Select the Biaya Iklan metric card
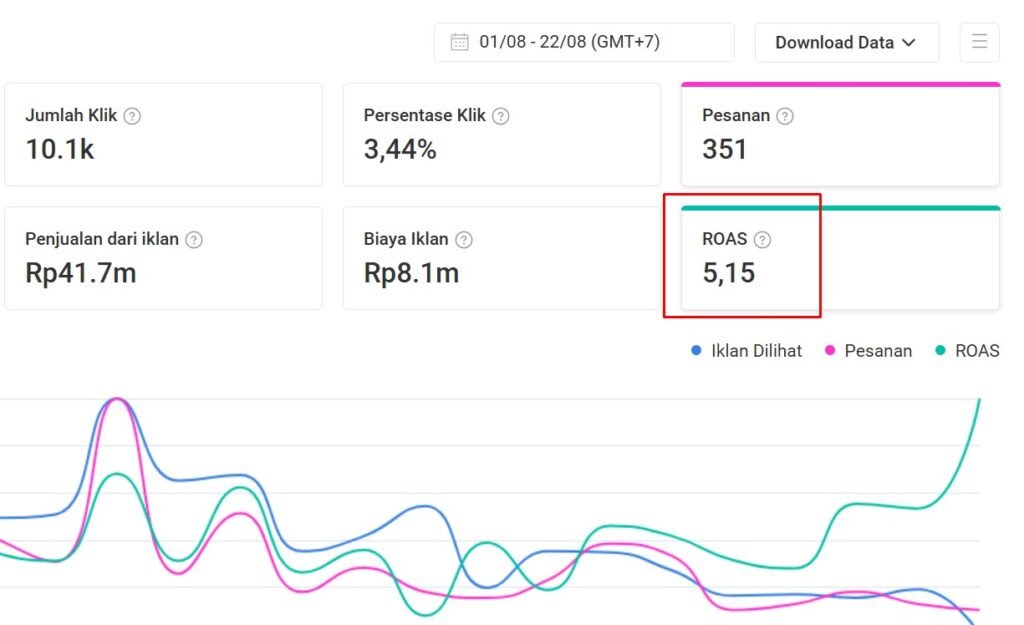The width and height of the screenshot is (1024, 625). 501,259
